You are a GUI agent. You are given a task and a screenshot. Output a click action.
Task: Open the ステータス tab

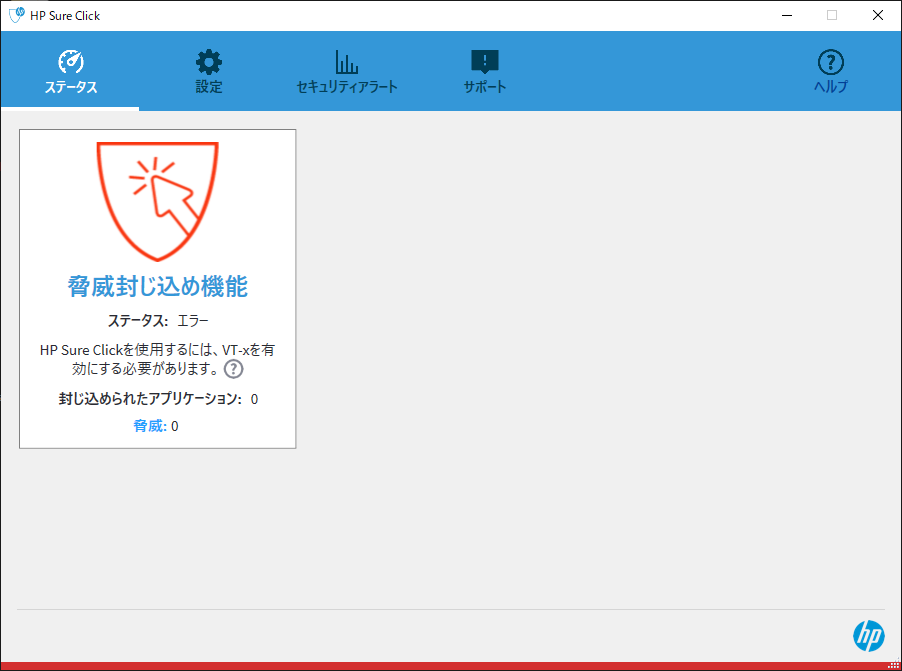(71, 71)
